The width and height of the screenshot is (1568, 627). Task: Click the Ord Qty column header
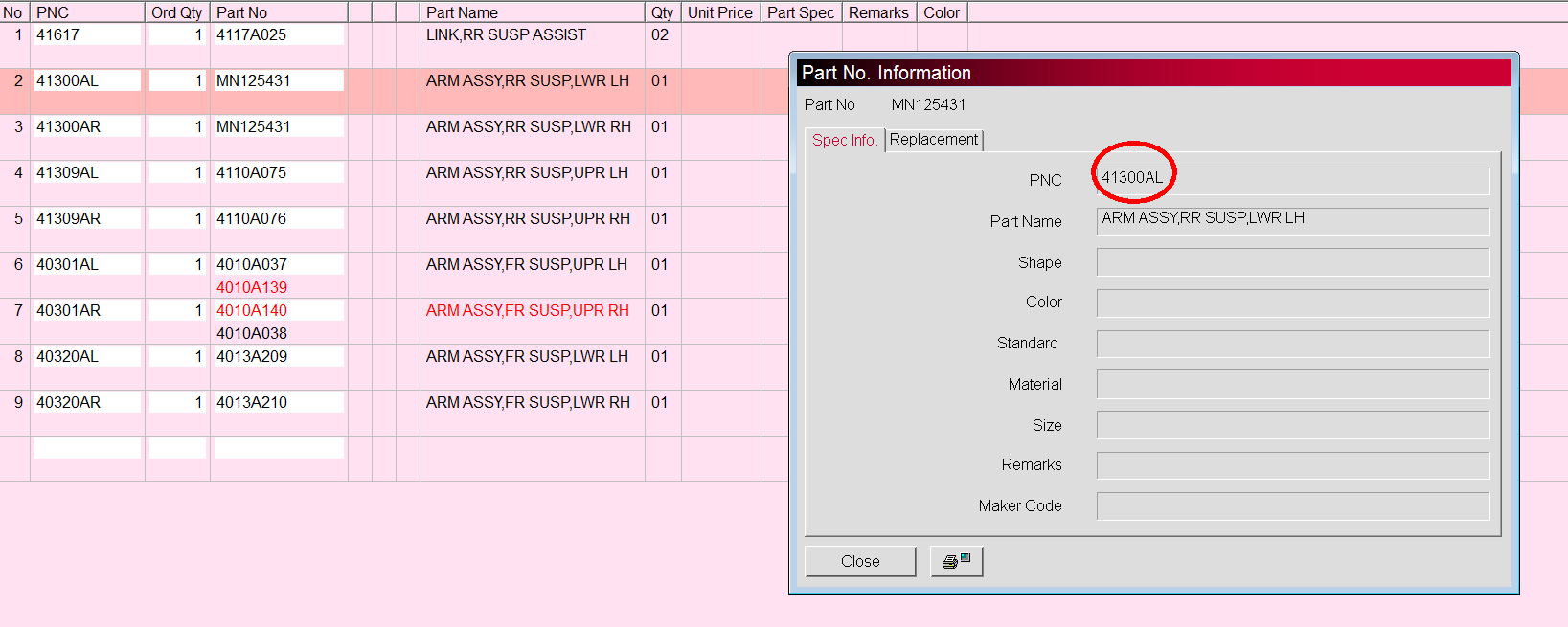click(177, 12)
